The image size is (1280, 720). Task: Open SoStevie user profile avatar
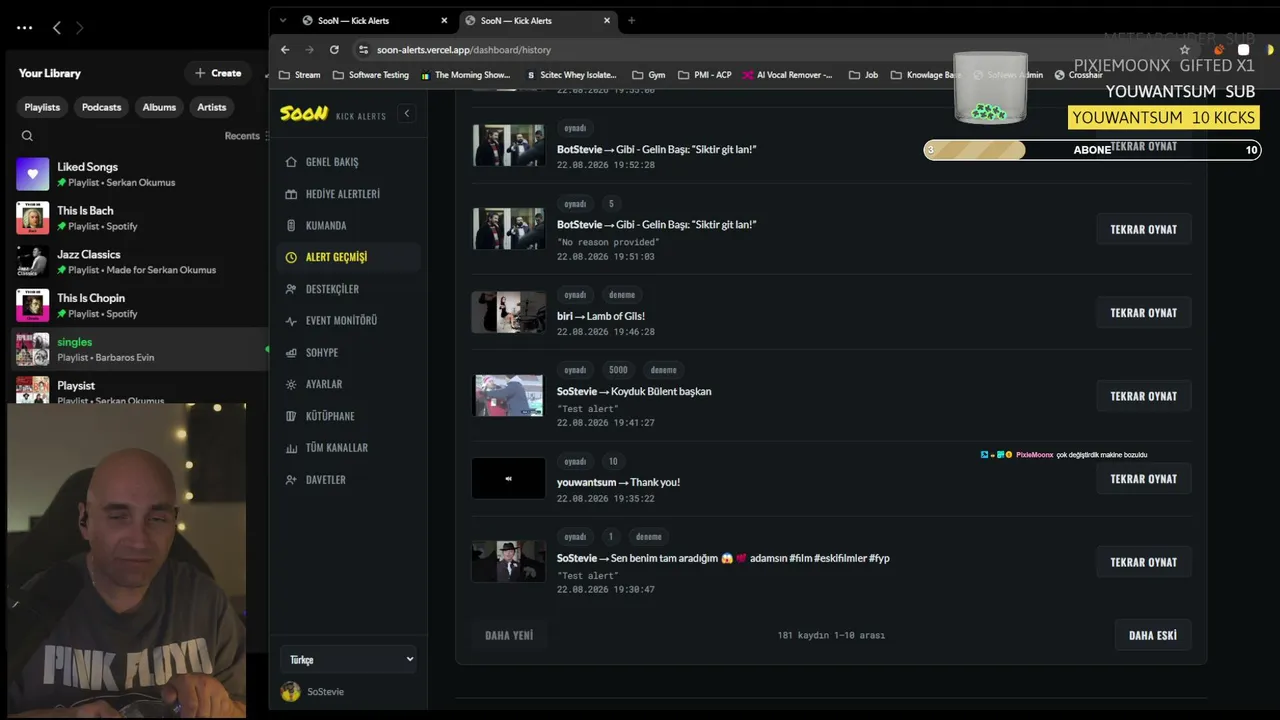point(291,692)
